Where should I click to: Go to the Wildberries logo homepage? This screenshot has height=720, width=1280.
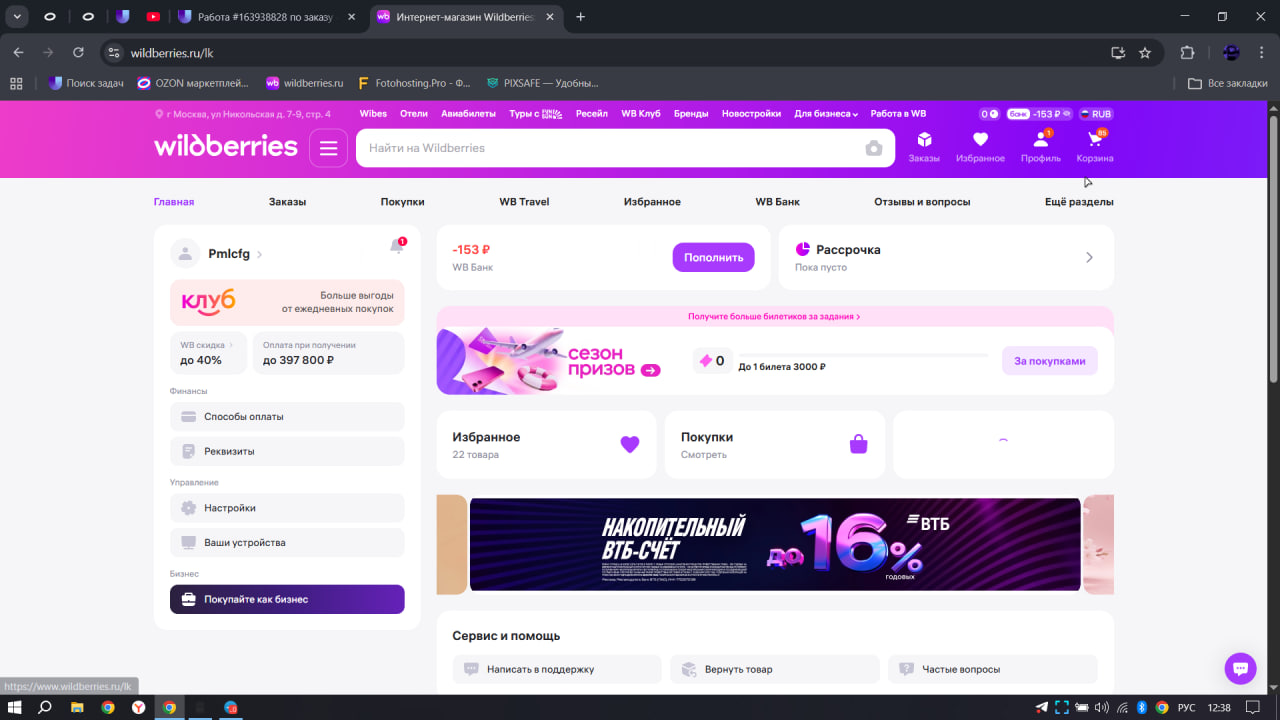[226, 146]
